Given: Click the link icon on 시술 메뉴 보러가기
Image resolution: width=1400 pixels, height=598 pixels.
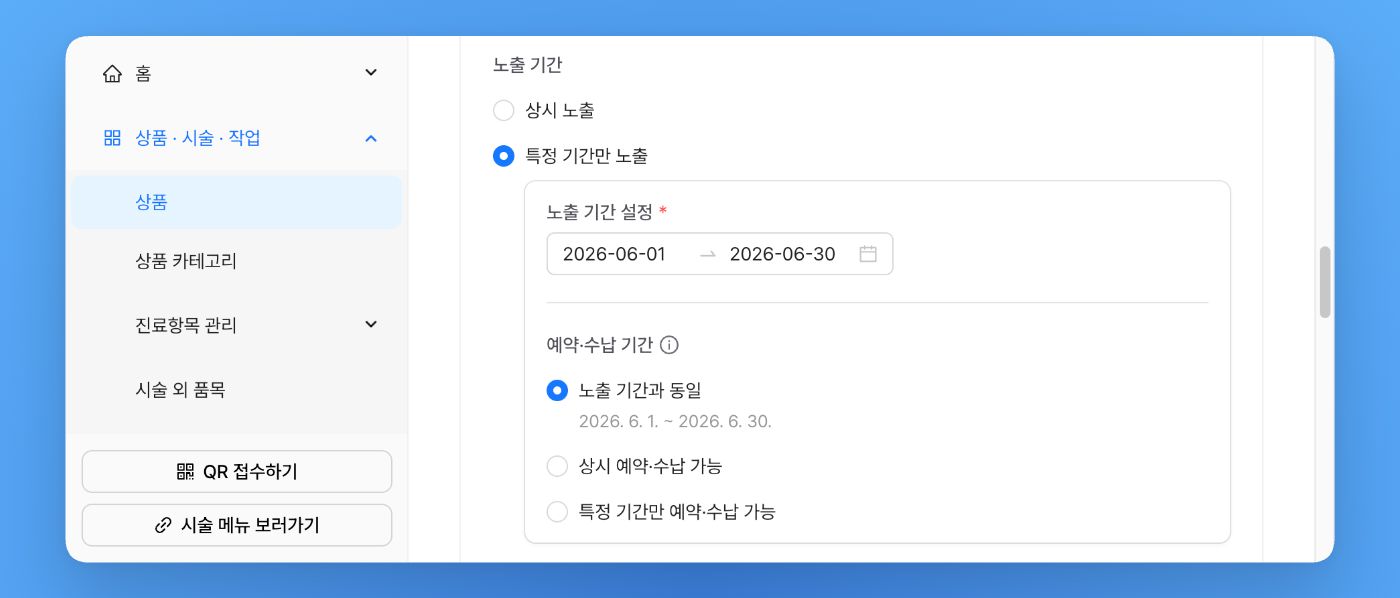Looking at the screenshot, I should [x=163, y=526].
